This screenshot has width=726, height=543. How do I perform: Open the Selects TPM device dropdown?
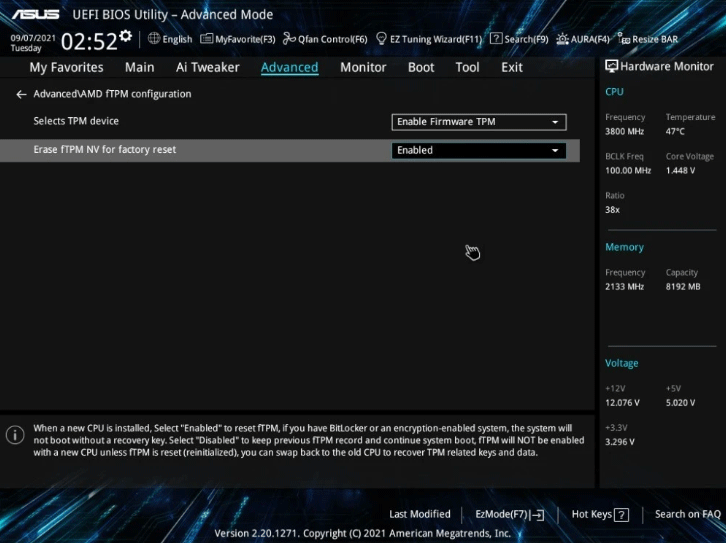pos(479,122)
